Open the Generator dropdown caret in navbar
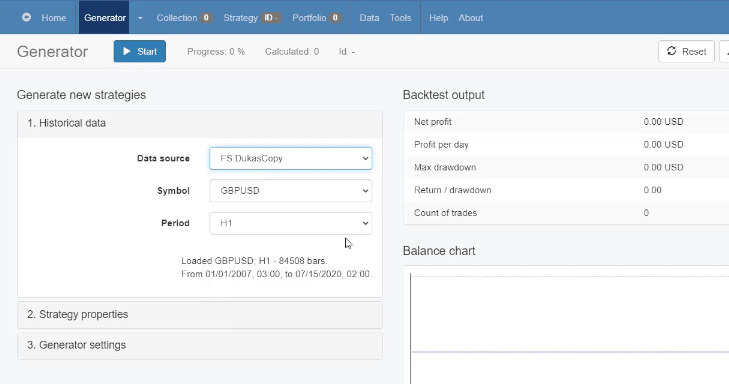The width and height of the screenshot is (729, 384). tap(140, 18)
